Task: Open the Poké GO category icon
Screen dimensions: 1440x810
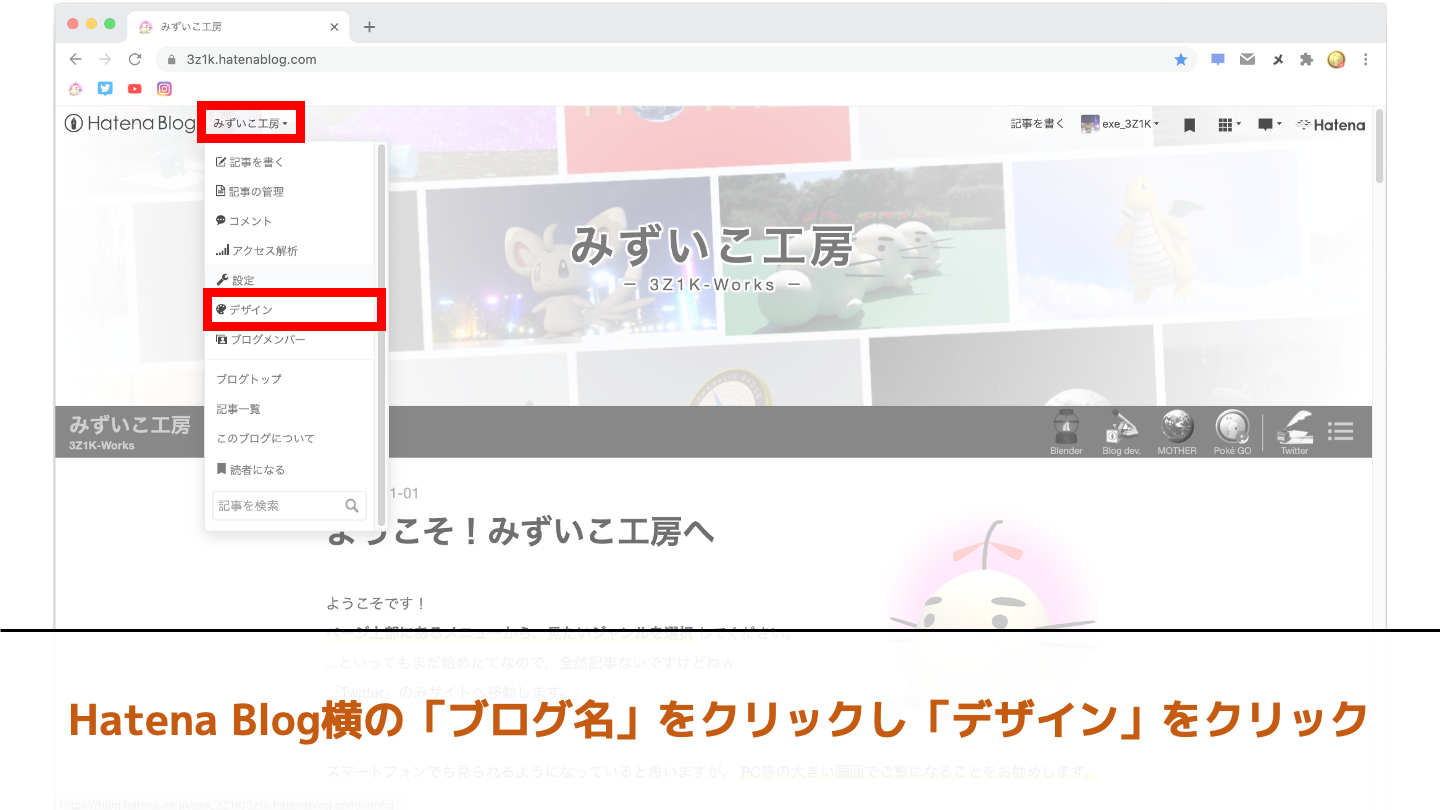Action: (1232, 431)
